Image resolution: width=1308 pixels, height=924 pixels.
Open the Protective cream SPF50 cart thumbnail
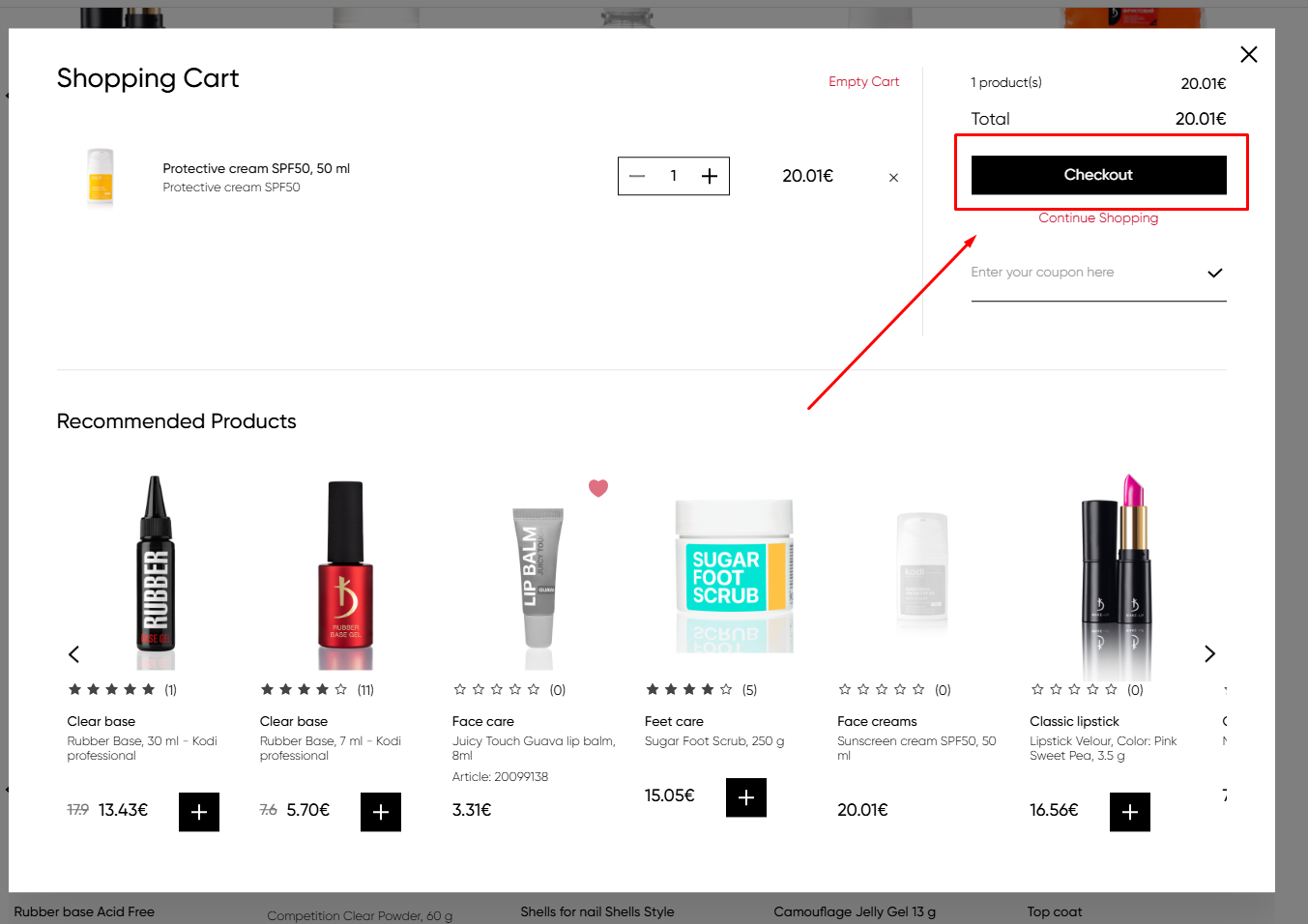[101, 177]
